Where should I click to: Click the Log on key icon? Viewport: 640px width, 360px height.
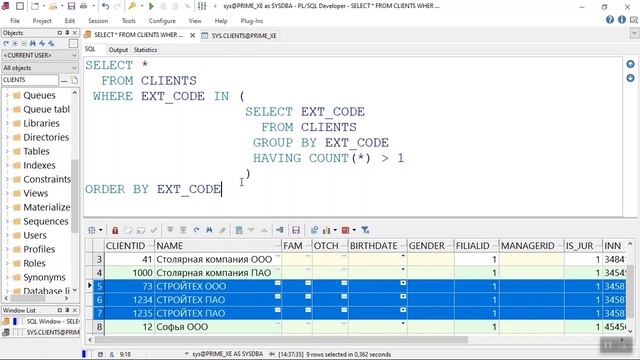point(132,6)
